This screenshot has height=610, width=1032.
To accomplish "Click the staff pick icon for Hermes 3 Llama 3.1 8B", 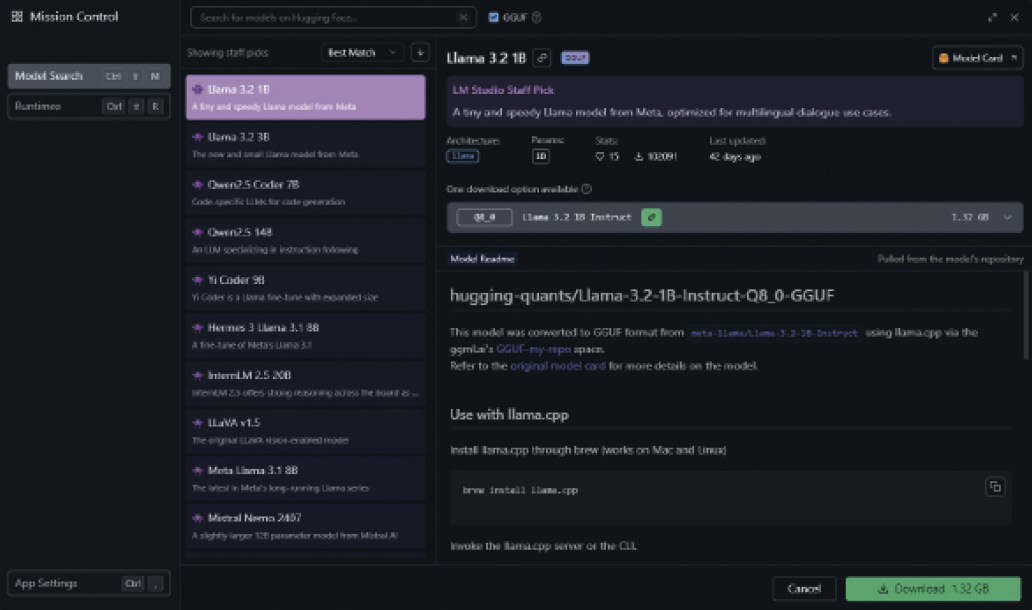I will [x=197, y=328].
